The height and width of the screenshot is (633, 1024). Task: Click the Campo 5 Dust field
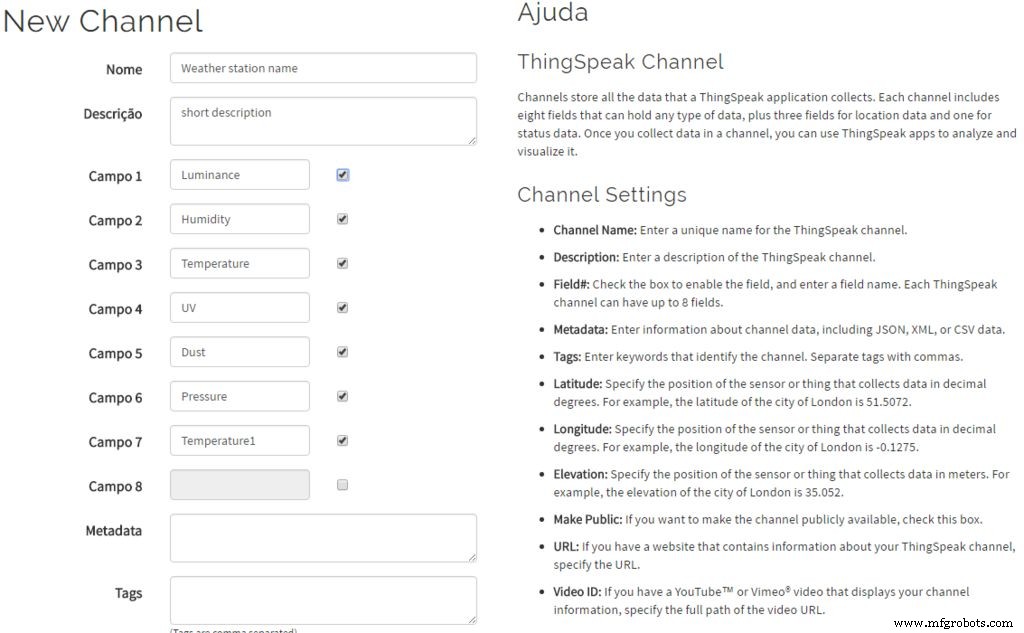coord(240,352)
